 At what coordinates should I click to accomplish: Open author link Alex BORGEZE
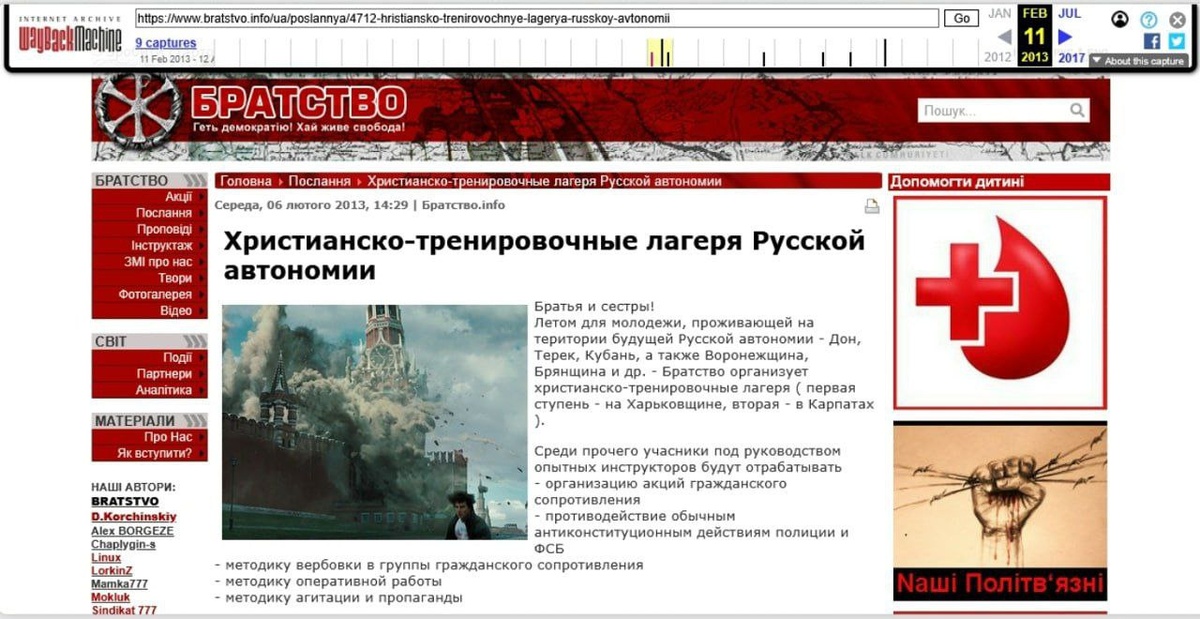pos(132,531)
